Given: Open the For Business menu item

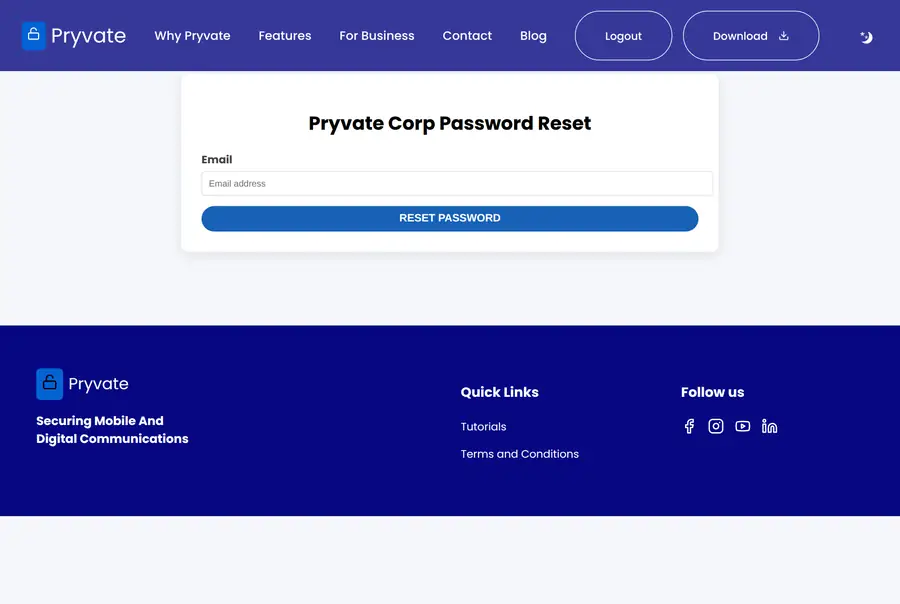Looking at the screenshot, I should point(377,36).
